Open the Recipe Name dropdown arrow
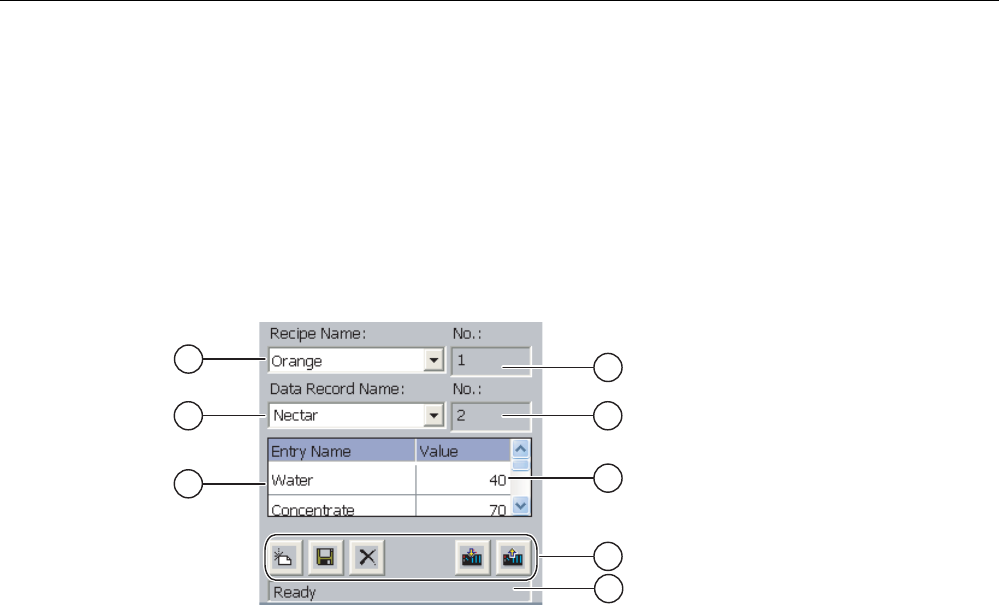 (434, 360)
